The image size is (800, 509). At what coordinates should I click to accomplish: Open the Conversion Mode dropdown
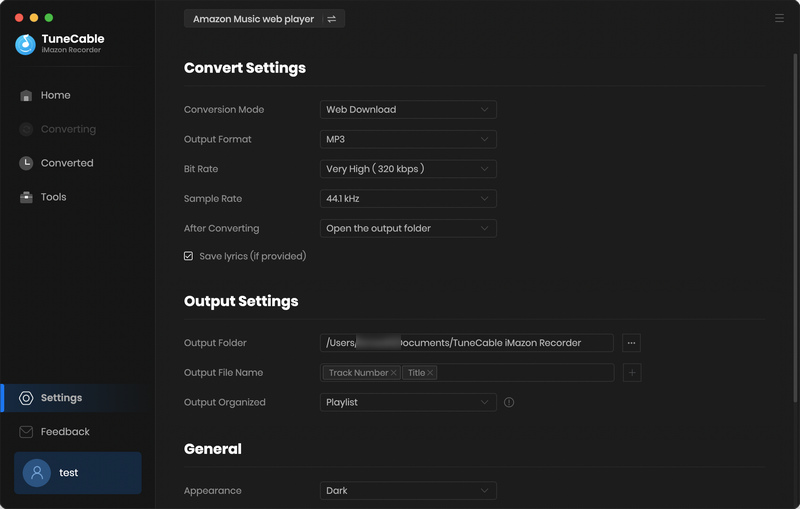pyautogui.click(x=408, y=110)
